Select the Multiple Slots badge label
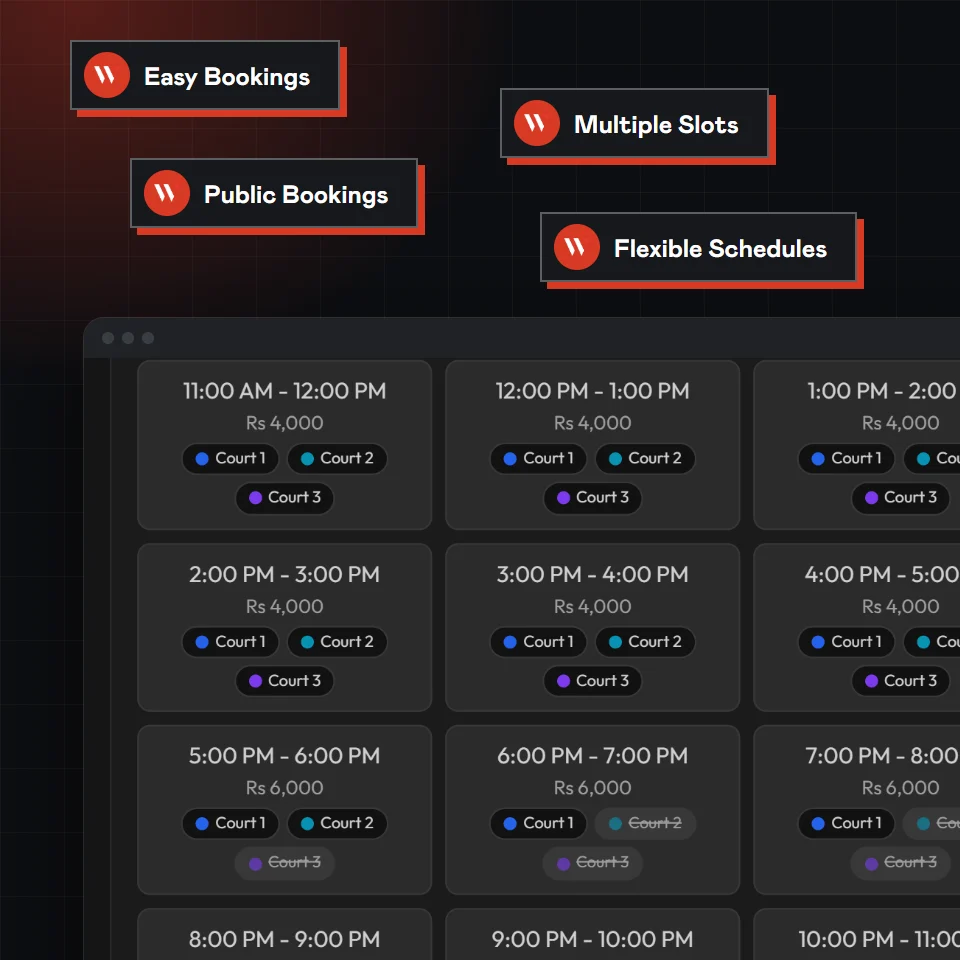 point(656,124)
